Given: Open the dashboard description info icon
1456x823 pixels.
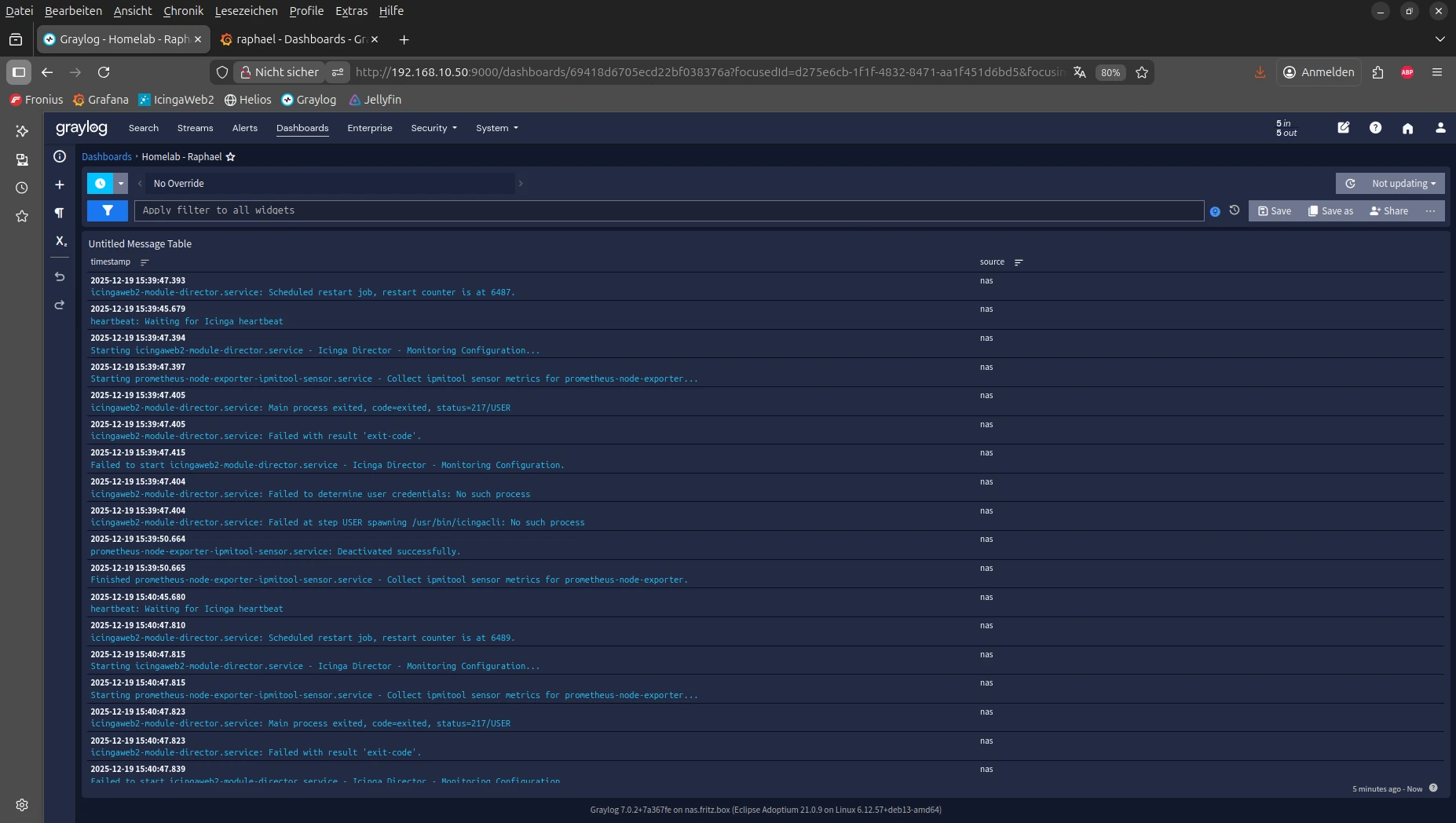Looking at the screenshot, I should click(60, 156).
